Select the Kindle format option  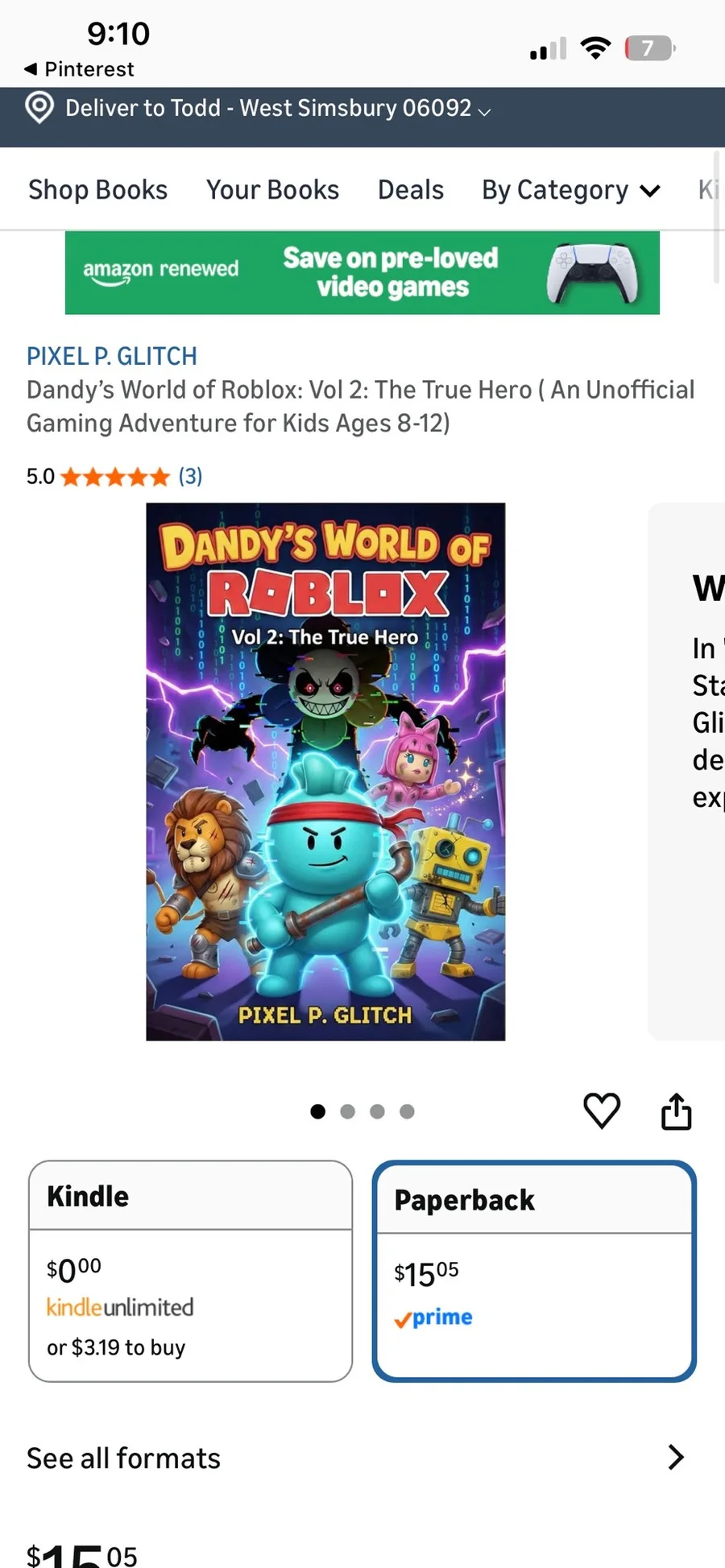pos(190,1271)
